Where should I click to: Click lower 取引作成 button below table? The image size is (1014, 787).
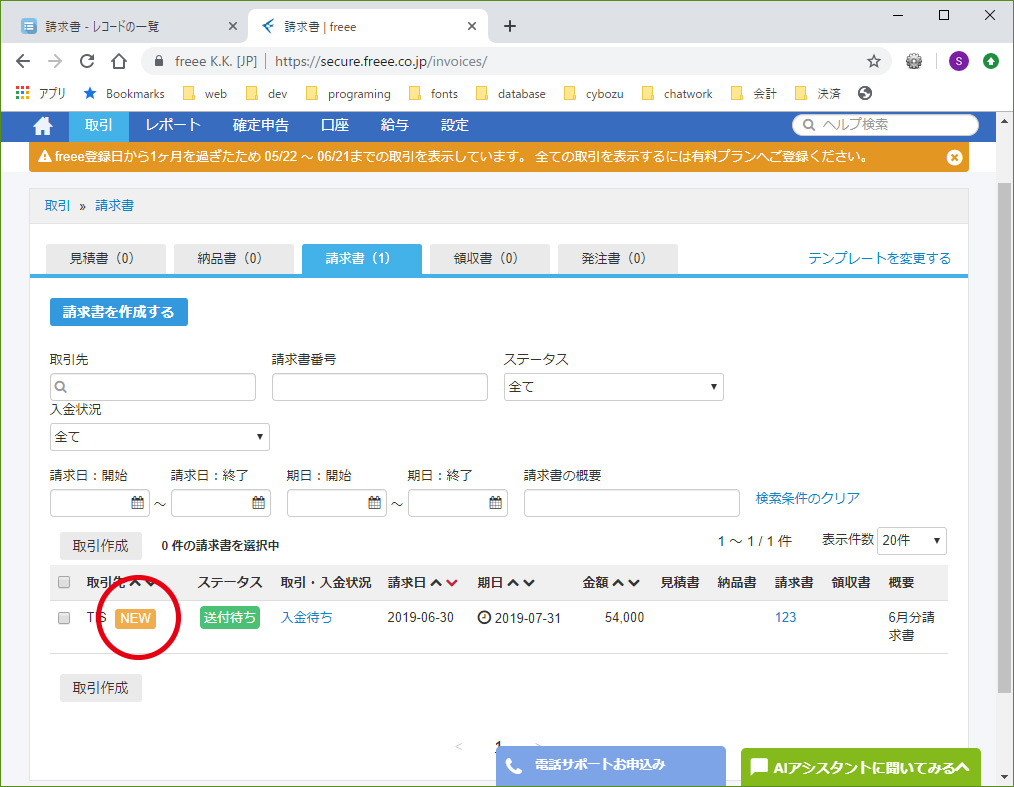(x=100, y=688)
